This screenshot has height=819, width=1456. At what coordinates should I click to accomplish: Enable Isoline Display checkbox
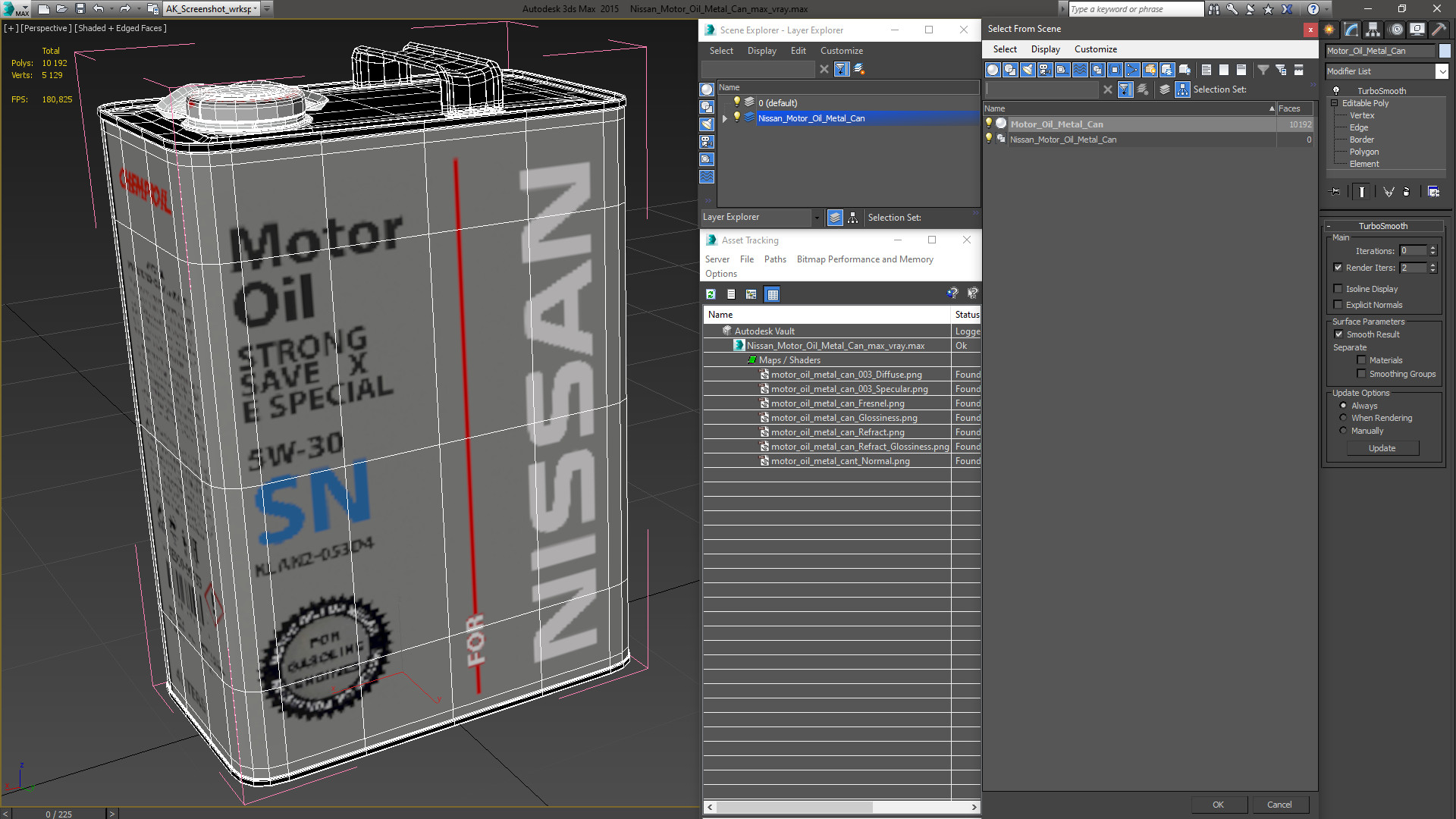(1338, 289)
